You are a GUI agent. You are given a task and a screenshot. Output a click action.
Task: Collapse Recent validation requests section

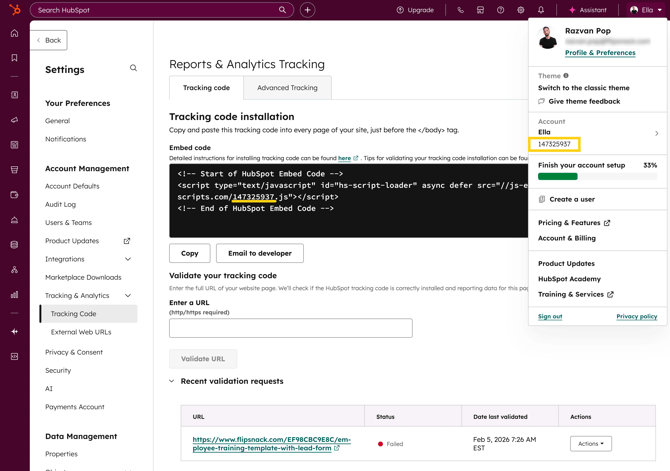tap(172, 381)
